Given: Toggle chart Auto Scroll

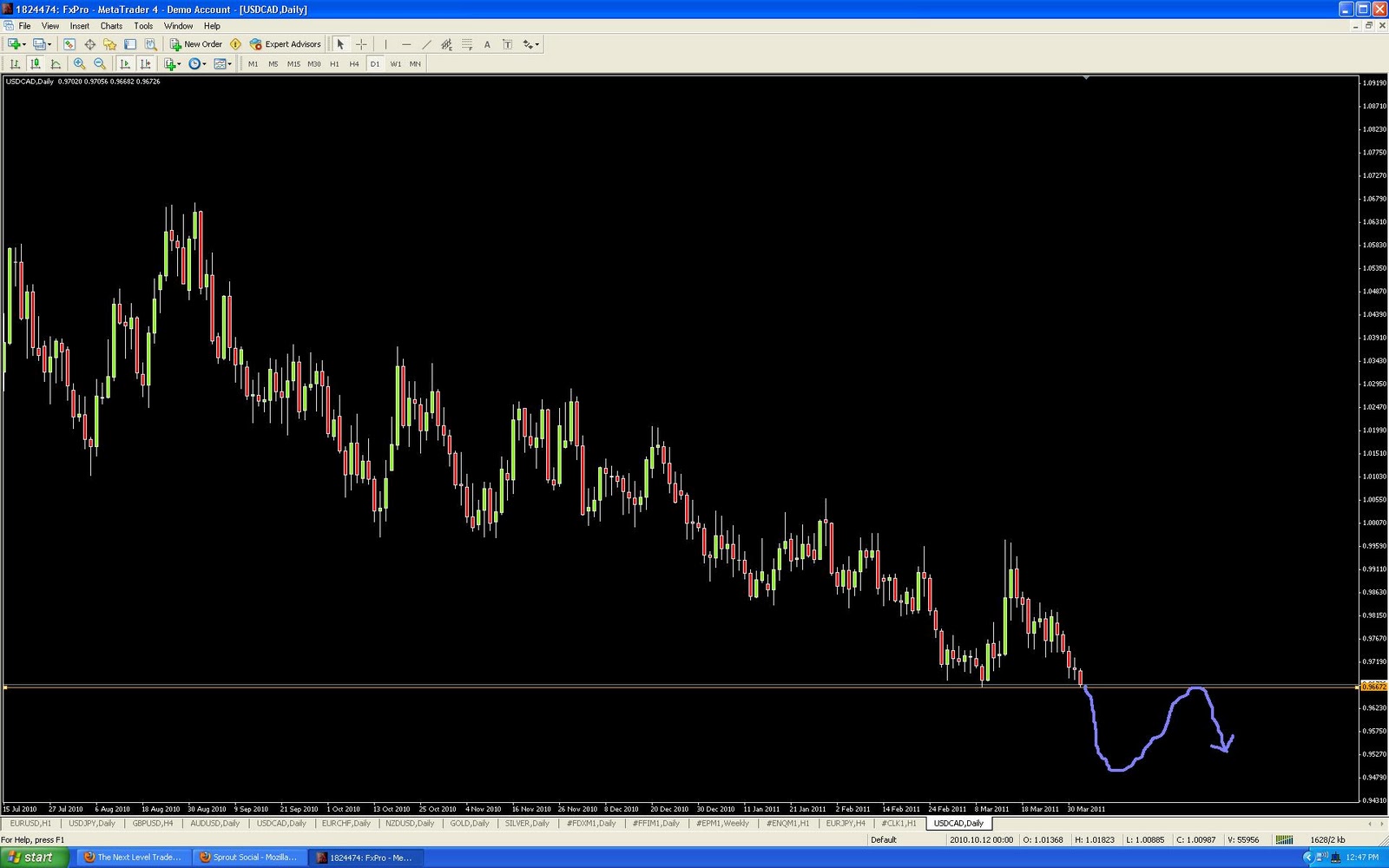Looking at the screenshot, I should (125, 63).
